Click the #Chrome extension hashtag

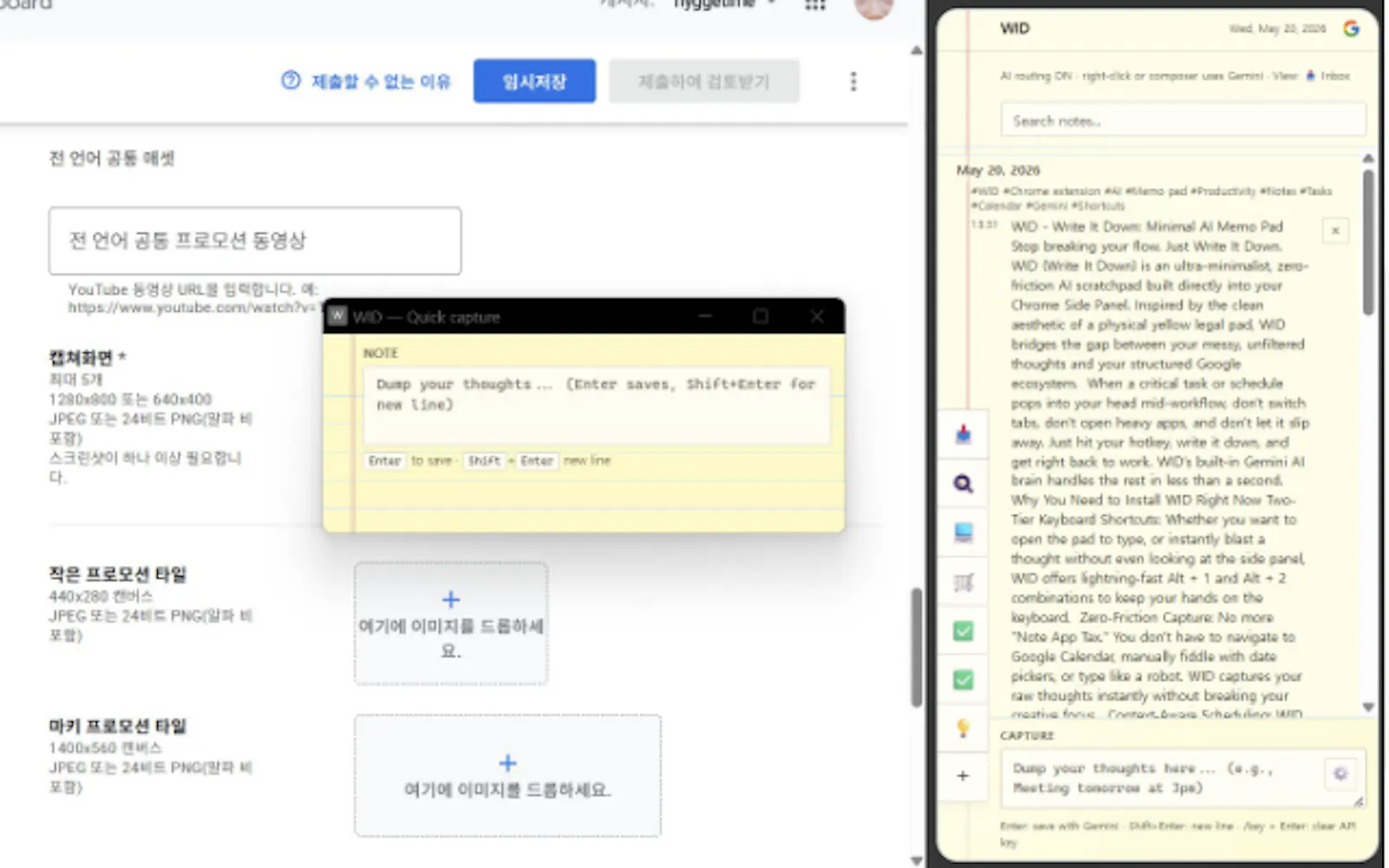click(x=1050, y=191)
